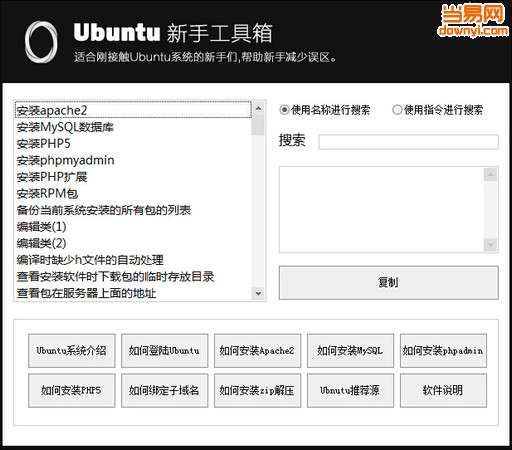The width and height of the screenshot is (512, 450).
Task: Click the 复制 copy button
Action: 389,282
